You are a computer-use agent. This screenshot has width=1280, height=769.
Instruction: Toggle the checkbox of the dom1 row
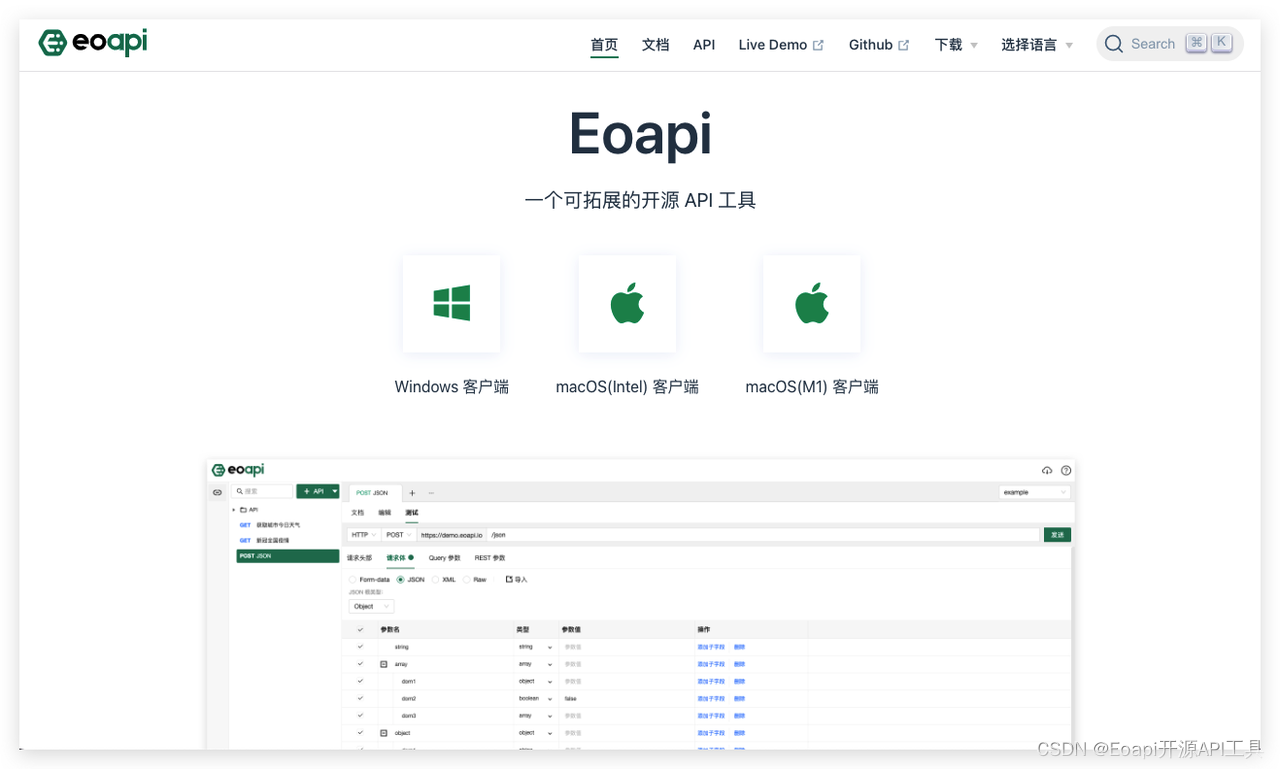[360, 681]
